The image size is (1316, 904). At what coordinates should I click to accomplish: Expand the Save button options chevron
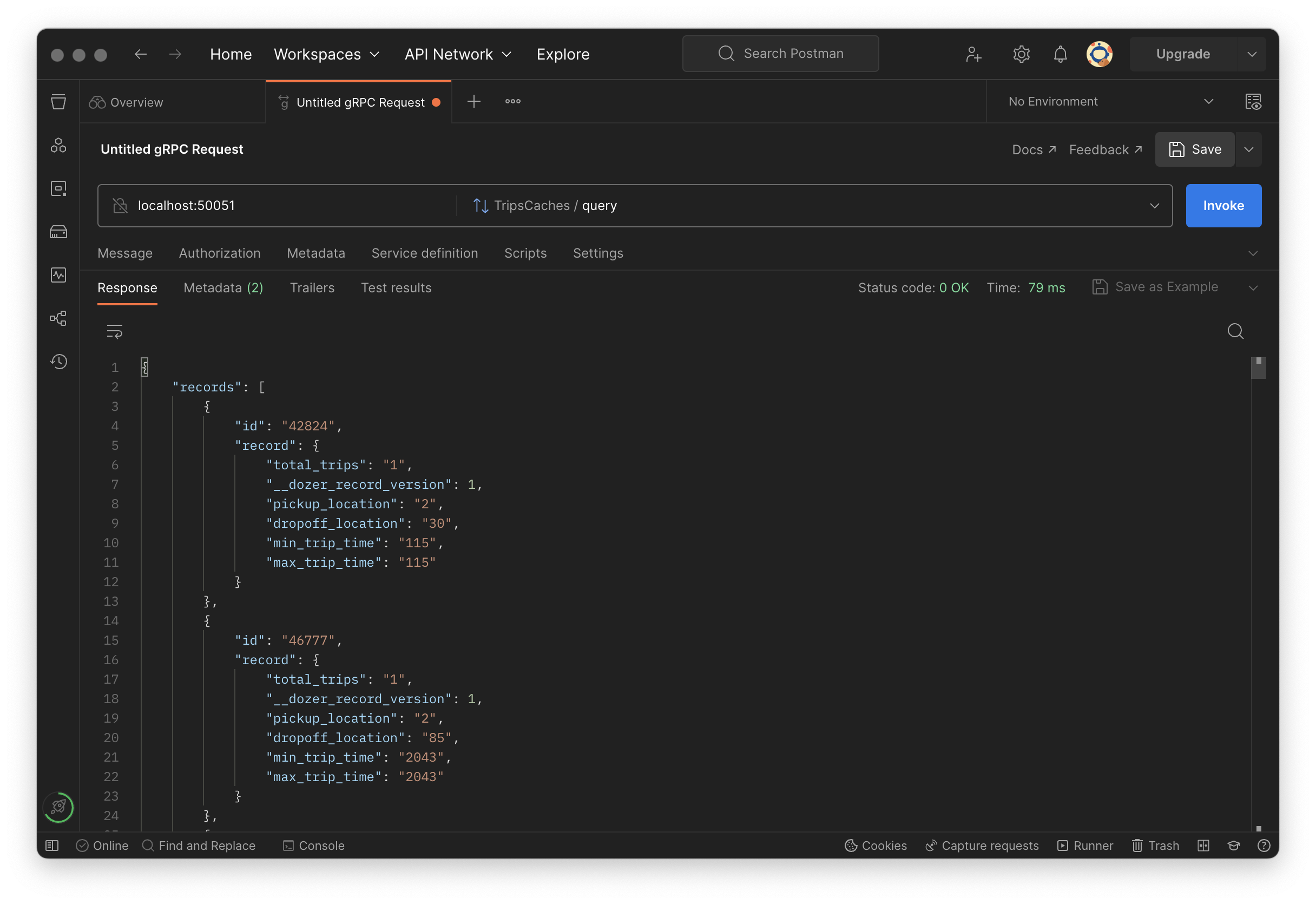1248,149
